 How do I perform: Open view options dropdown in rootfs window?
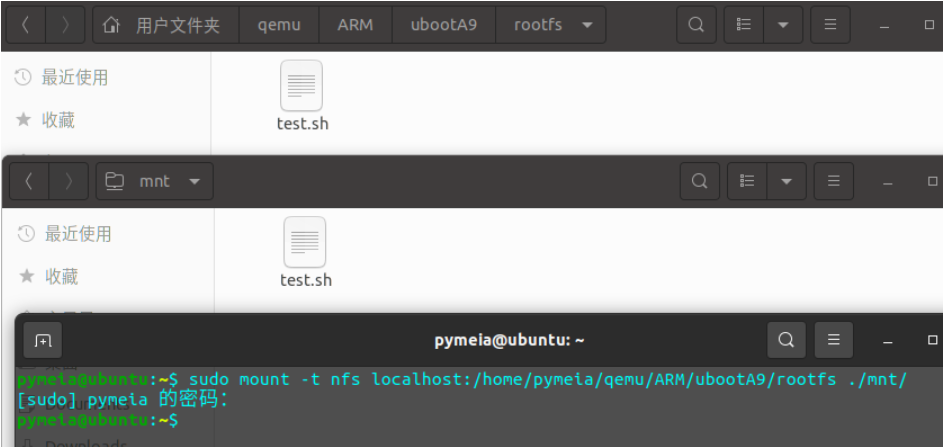click(x=783, y=25)
